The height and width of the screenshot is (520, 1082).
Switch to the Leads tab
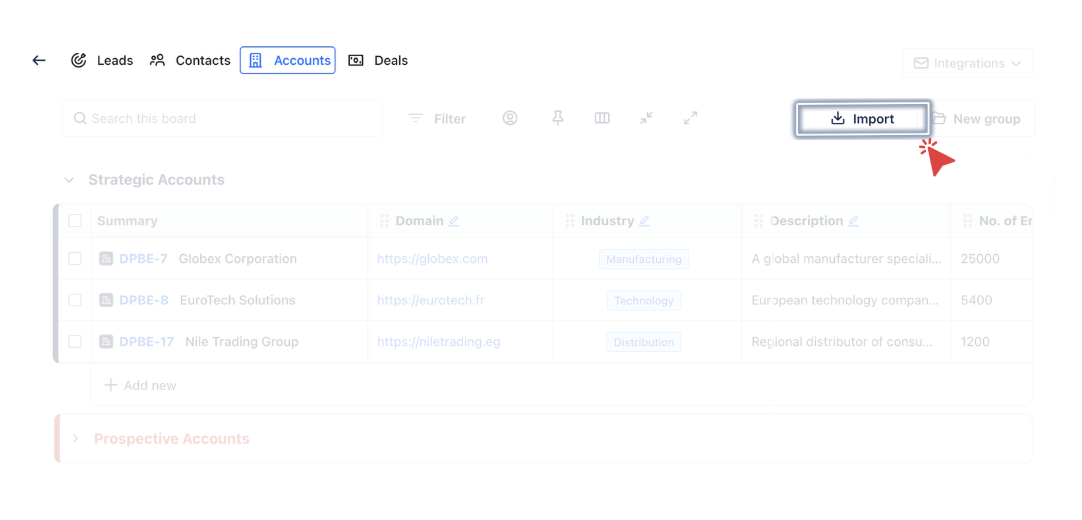102,61
